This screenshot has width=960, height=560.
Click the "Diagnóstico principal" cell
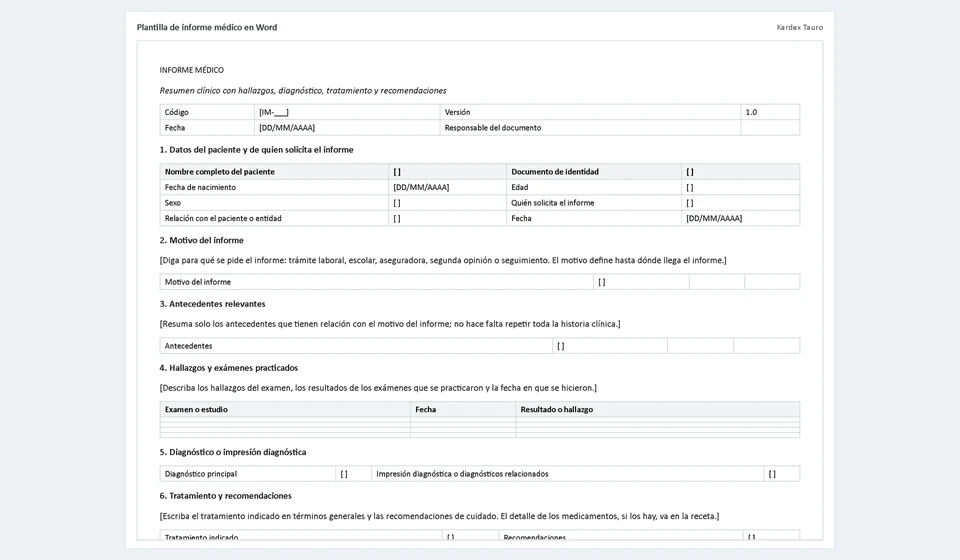click(x=247, y=474)
